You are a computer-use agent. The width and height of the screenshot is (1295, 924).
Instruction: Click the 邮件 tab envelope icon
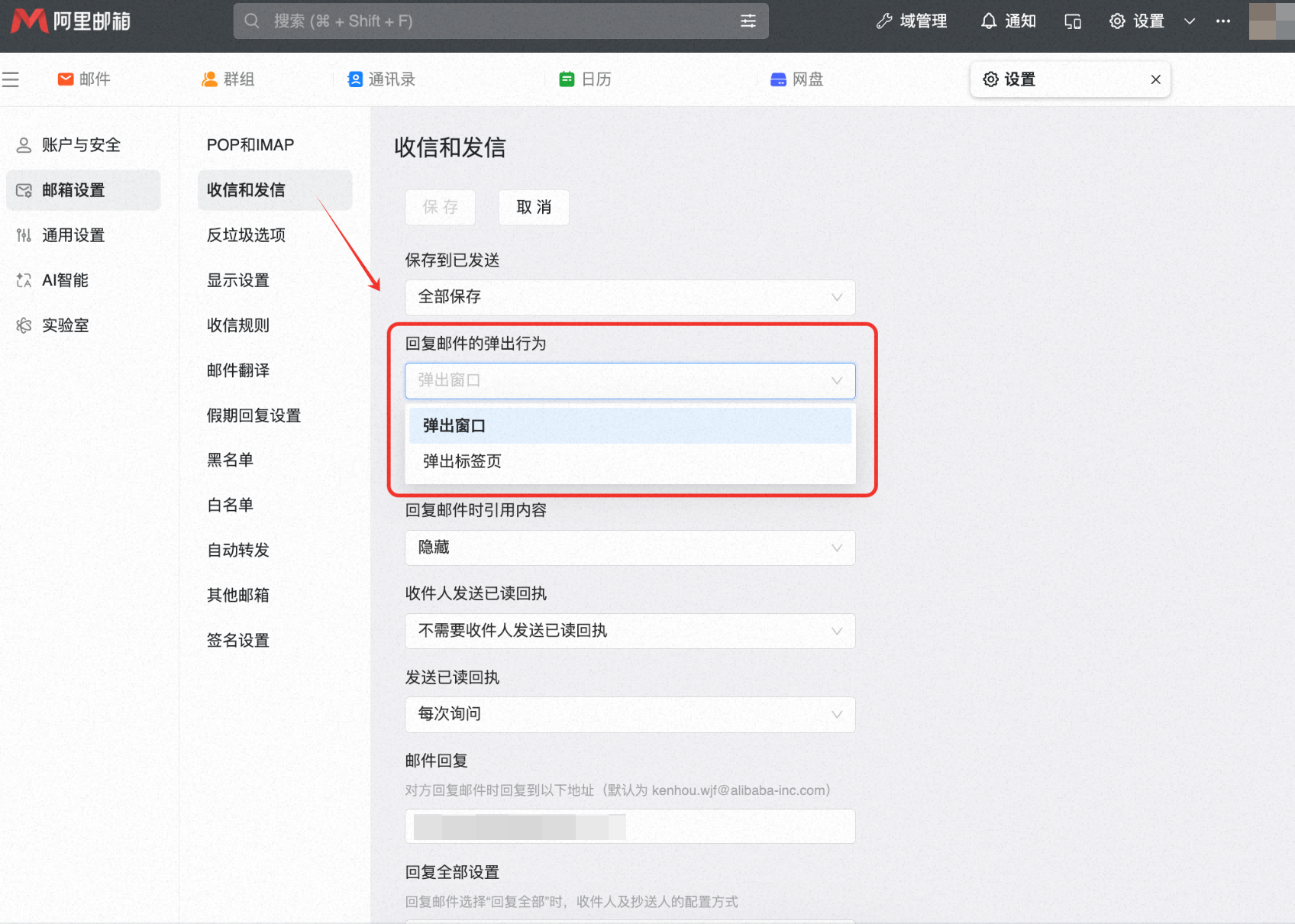pyautogui.click(x=66, y=79)
